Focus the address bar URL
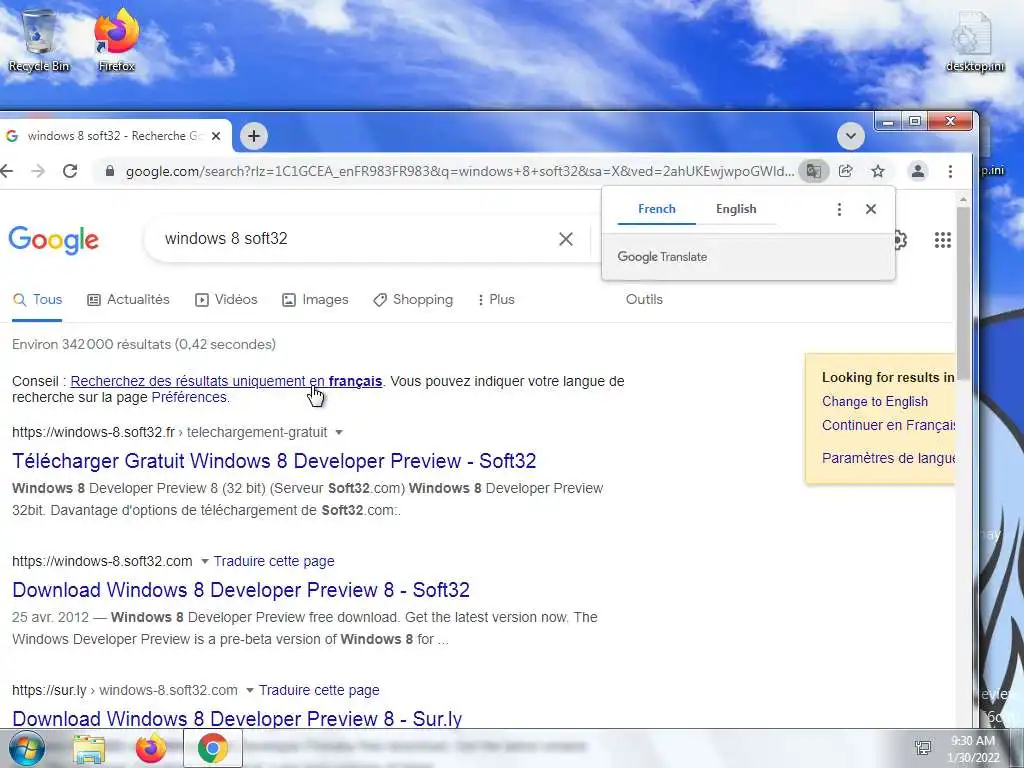The image size is (1024, 768). point(460,171)
